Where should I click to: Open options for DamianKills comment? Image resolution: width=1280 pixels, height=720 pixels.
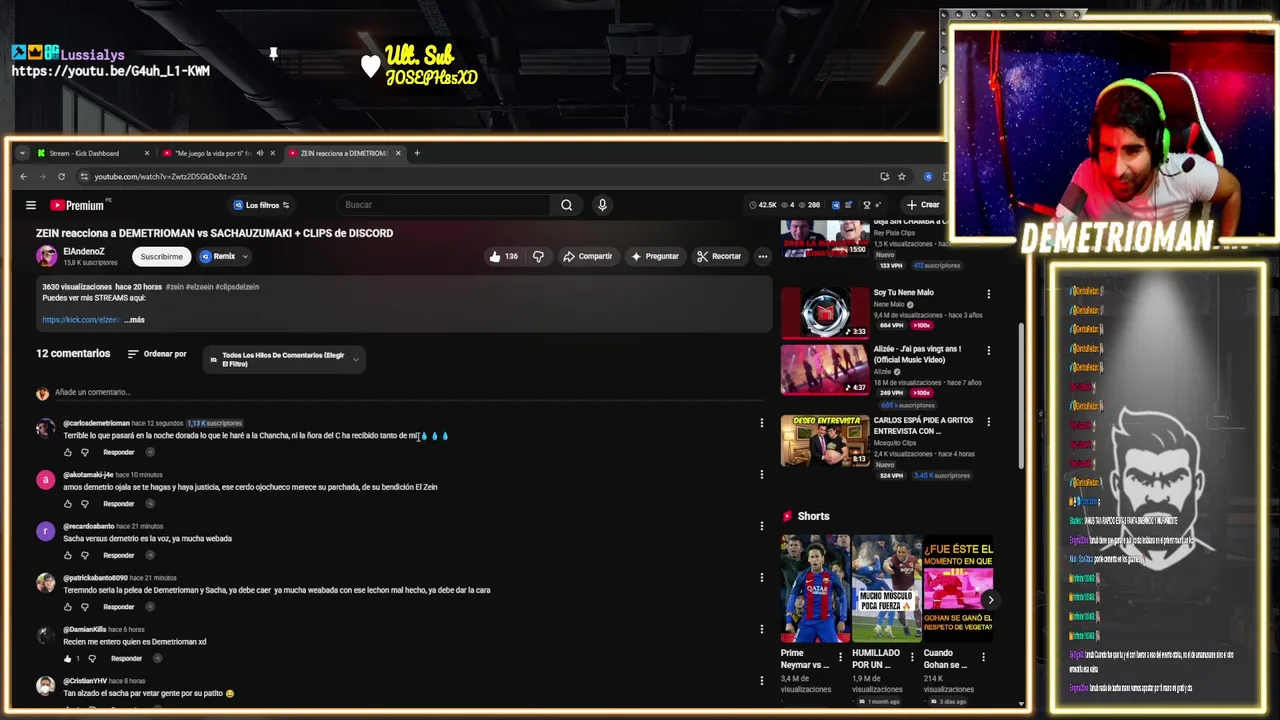point(761,629)
